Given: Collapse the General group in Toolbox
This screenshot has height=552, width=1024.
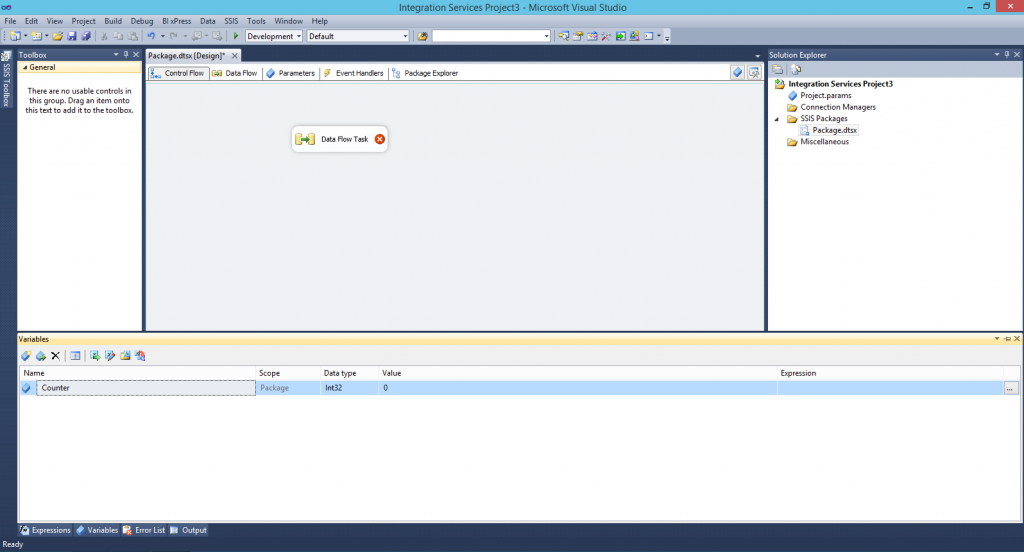Looking at the screenshot, I should (25, 67).
